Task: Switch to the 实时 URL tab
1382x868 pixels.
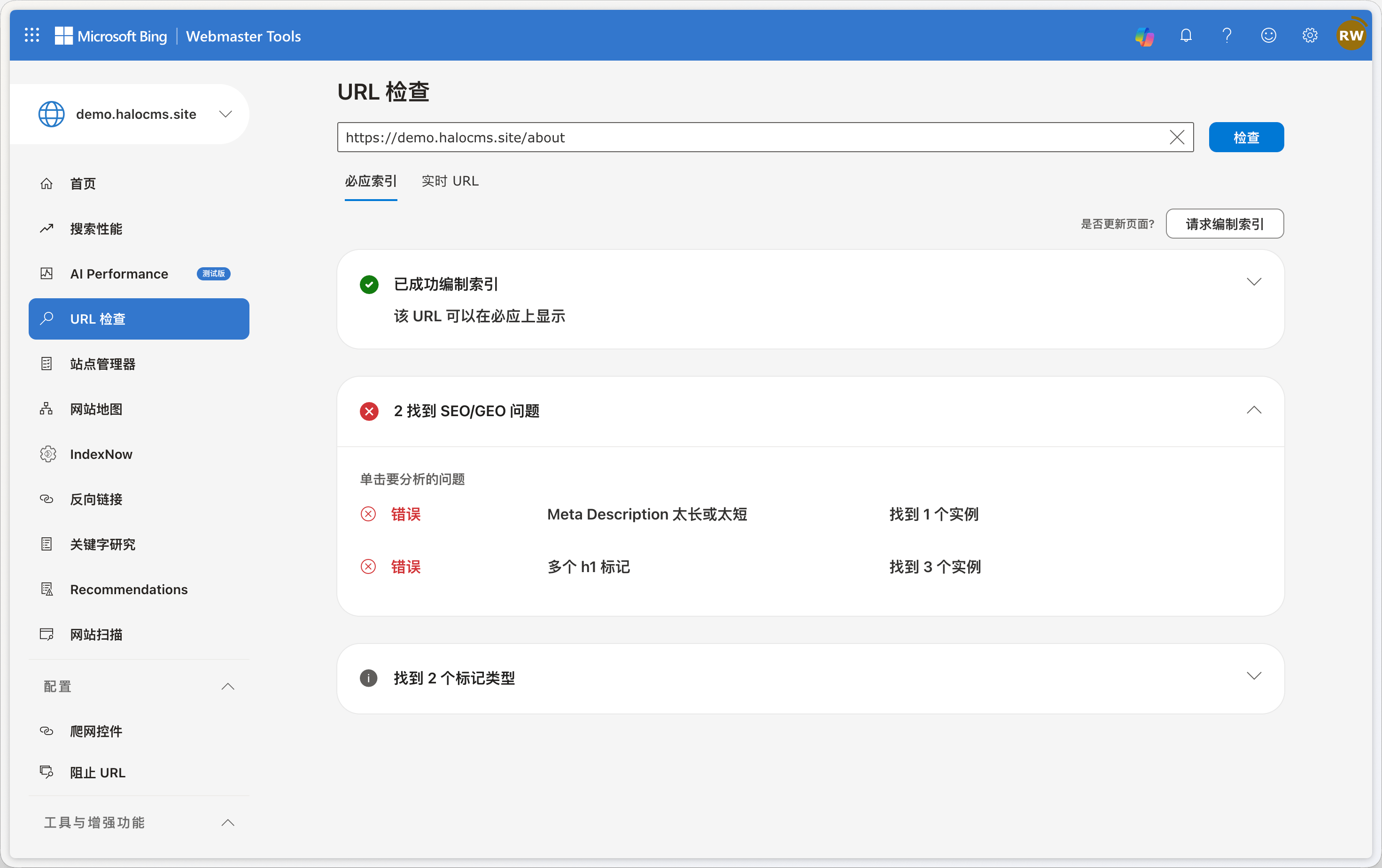Action: (450, 181)
